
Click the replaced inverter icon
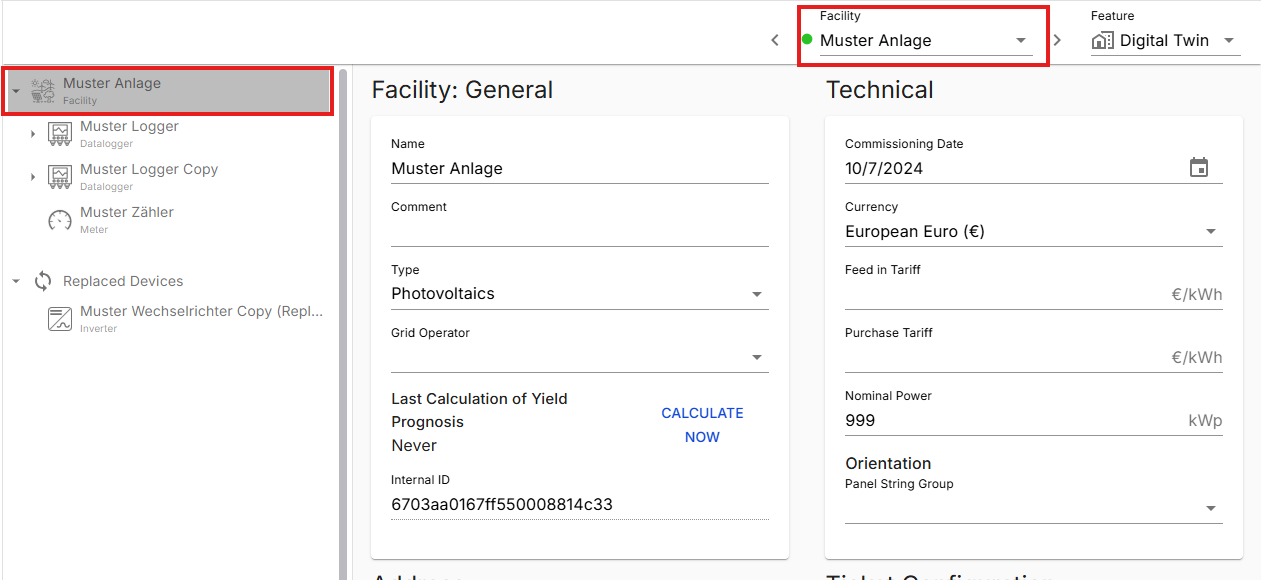[60, 319]
